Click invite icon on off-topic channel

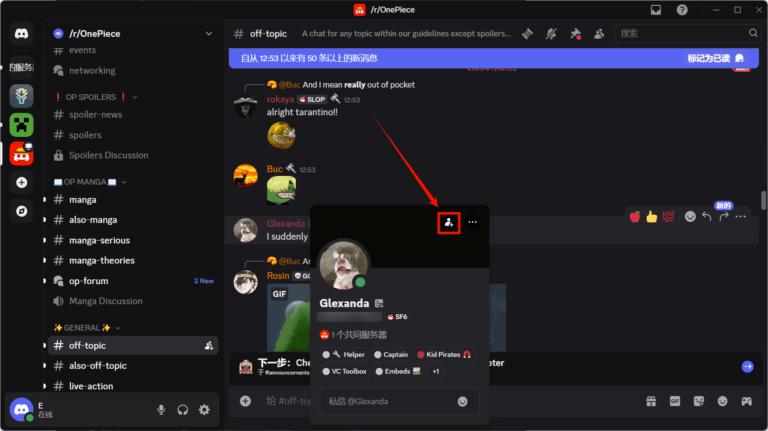[209, 346]
